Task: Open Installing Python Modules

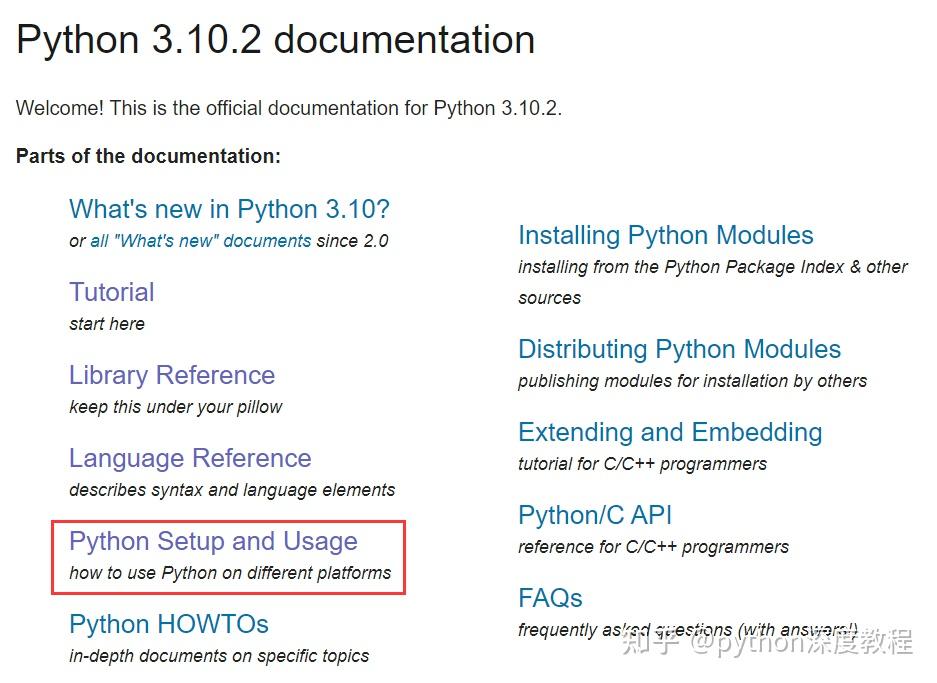Action: [x=665, y=235]
